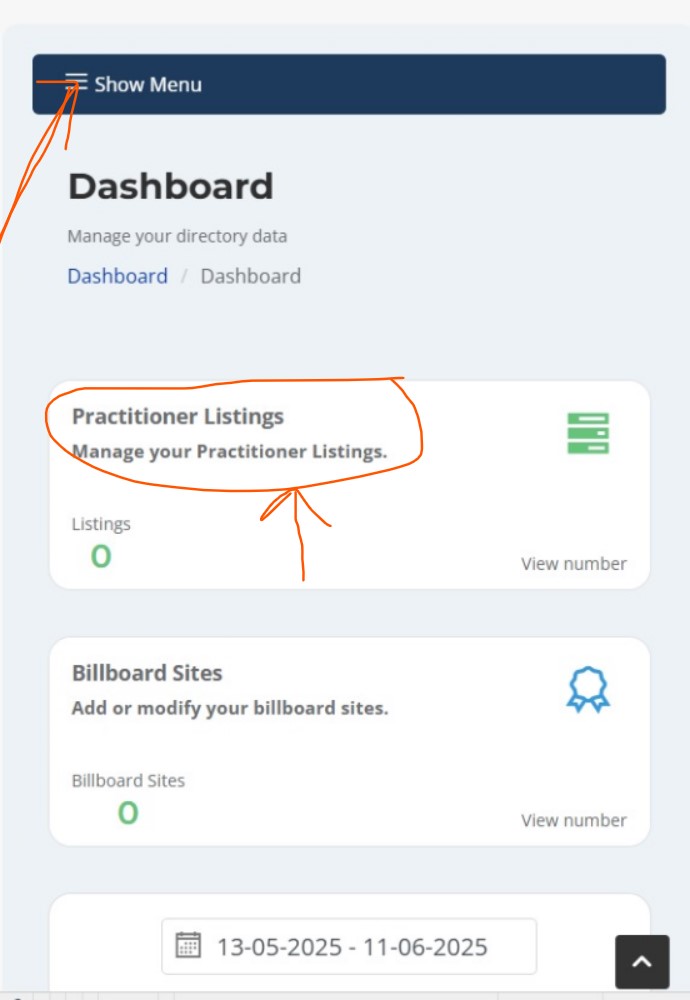Click 'Add or modify your billboard sites.' text

point(230,708)
